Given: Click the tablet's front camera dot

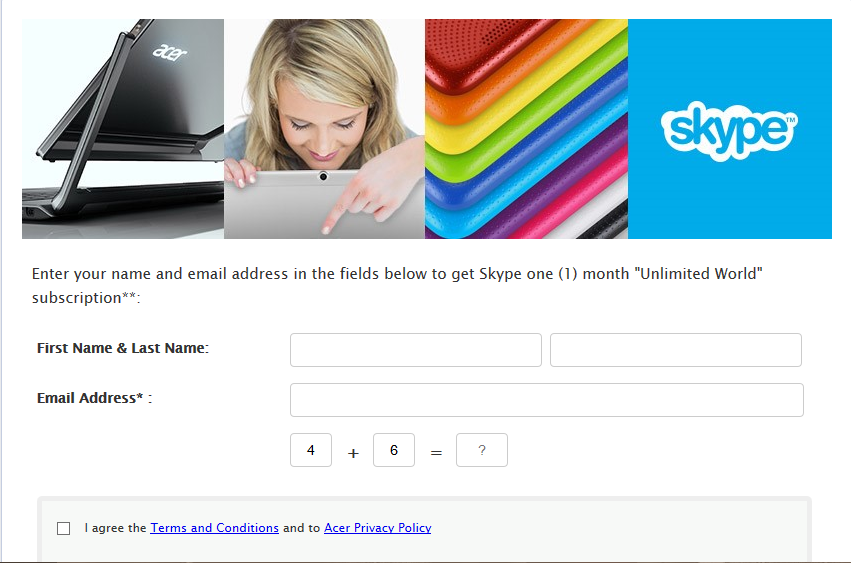Looking at the screenshot, I should 323,176.
